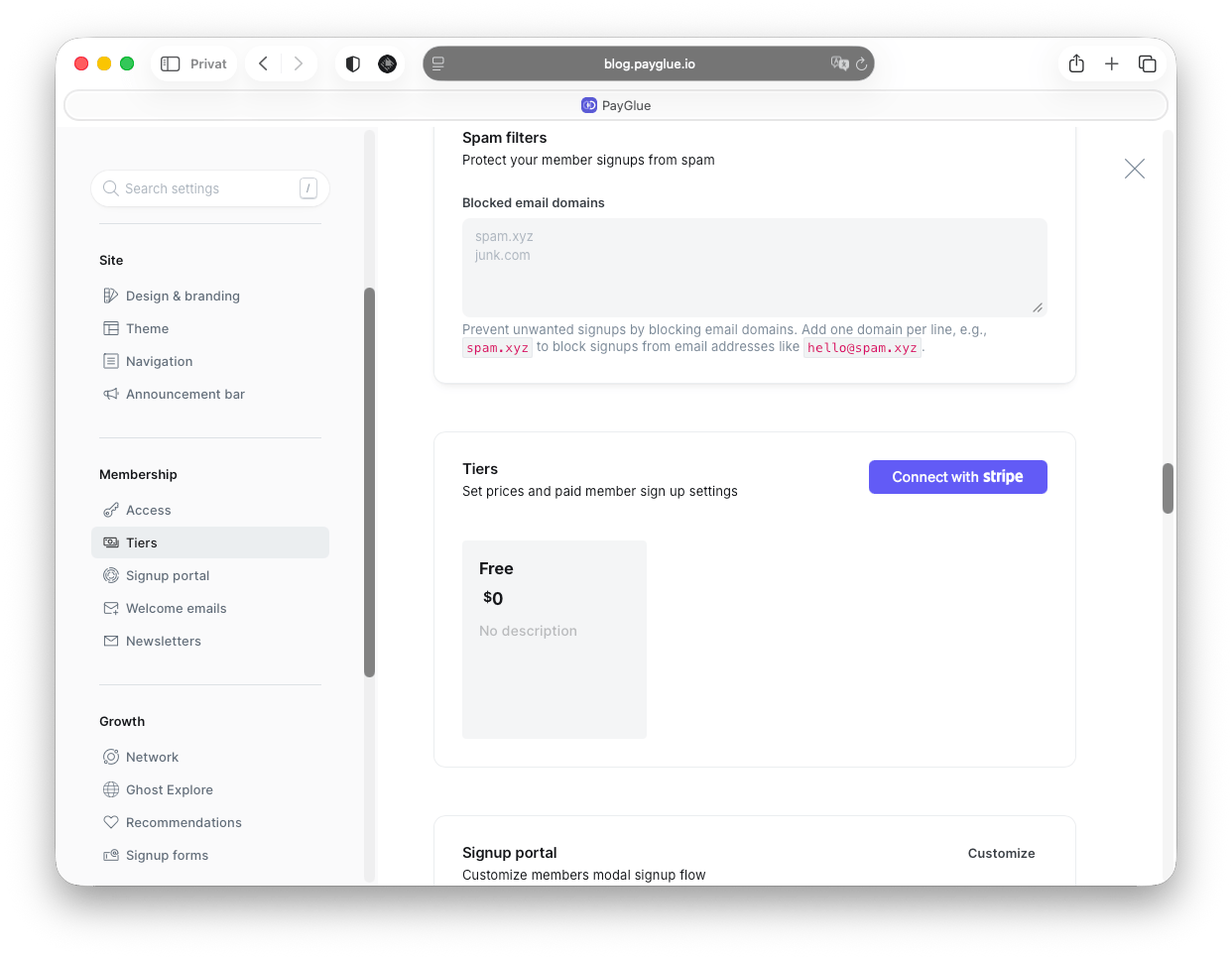Image resolution: width=1232 pixels, height=959 pixels.
Task: Click the 'No description' text
Action: [528, 631]
